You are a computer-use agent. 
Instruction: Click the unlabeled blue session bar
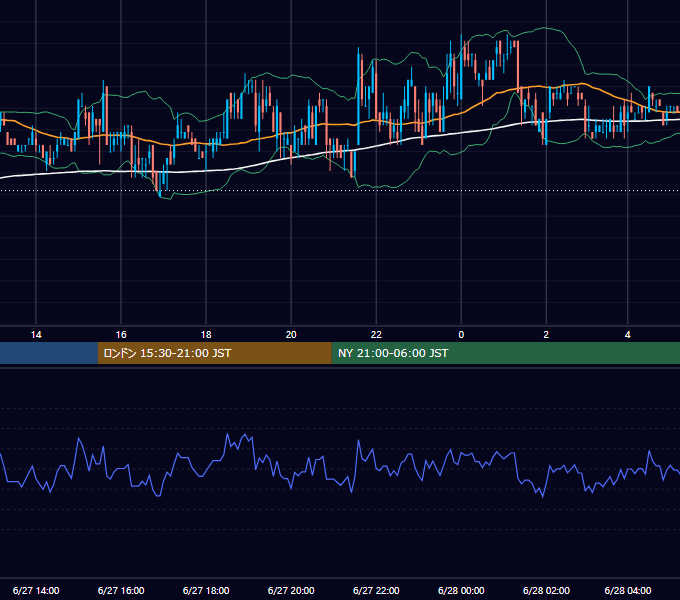49,353
